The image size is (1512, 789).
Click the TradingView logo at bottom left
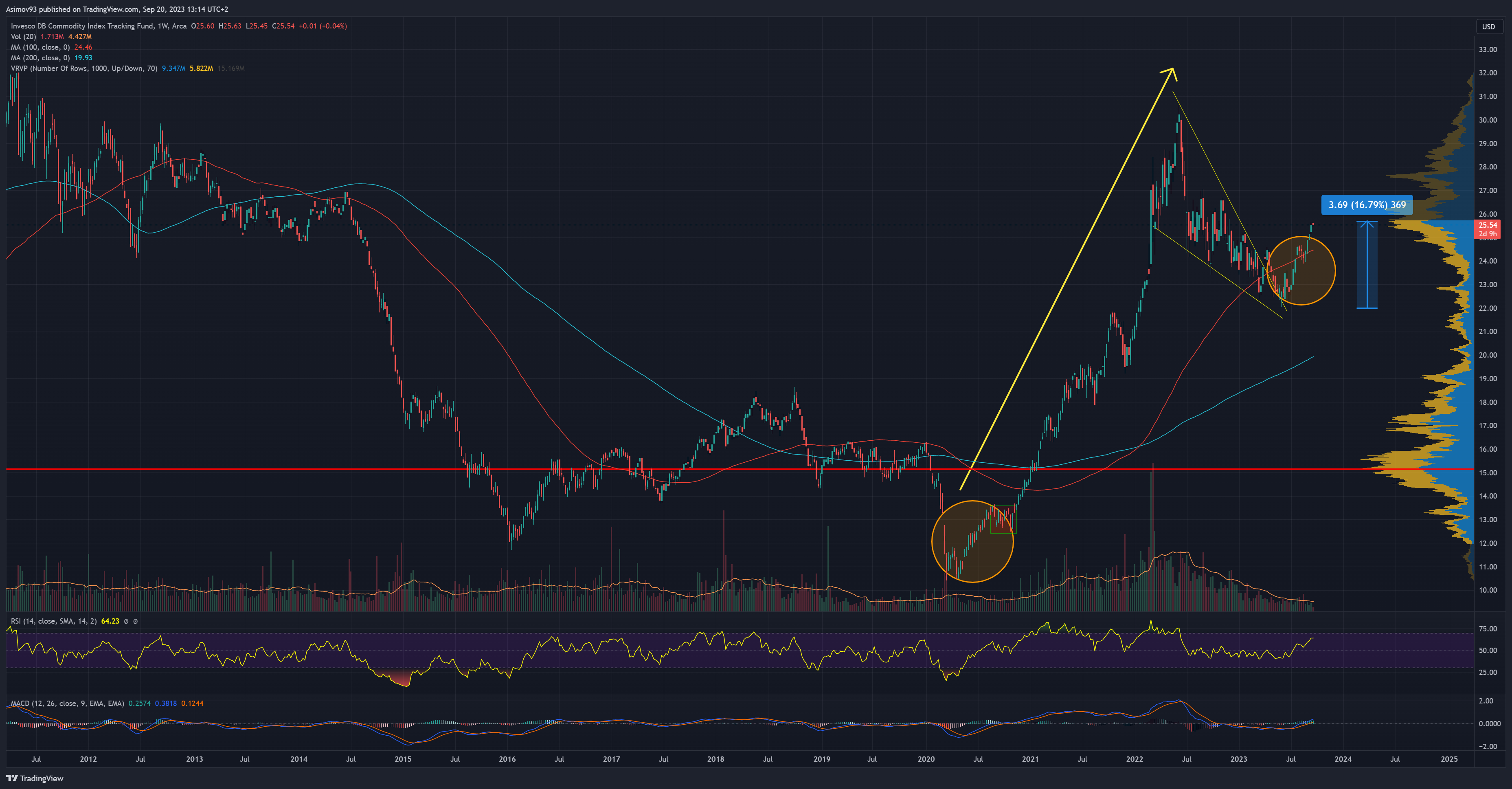point(35,778)
